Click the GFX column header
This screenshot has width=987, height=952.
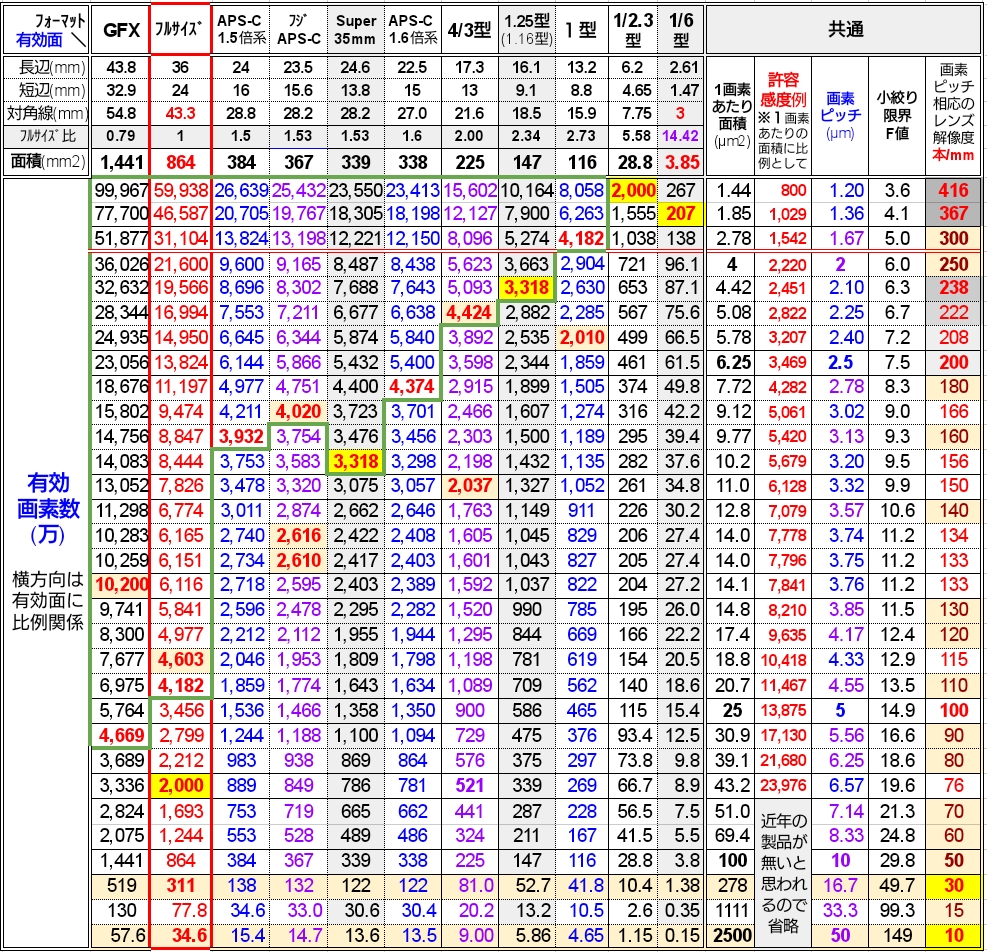(121, 30)
